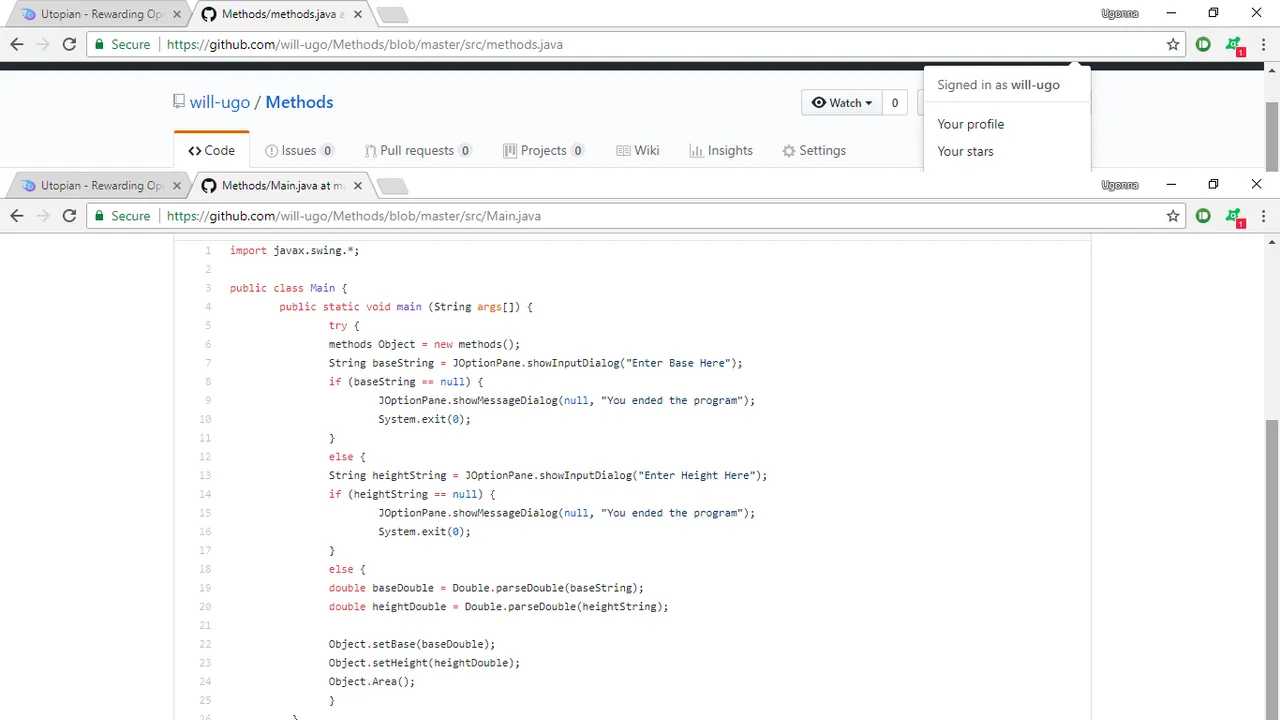This screenshot has height=720, width=1280.
Task: Click 'Signed in as will-ugo' header
Action: 998,85
